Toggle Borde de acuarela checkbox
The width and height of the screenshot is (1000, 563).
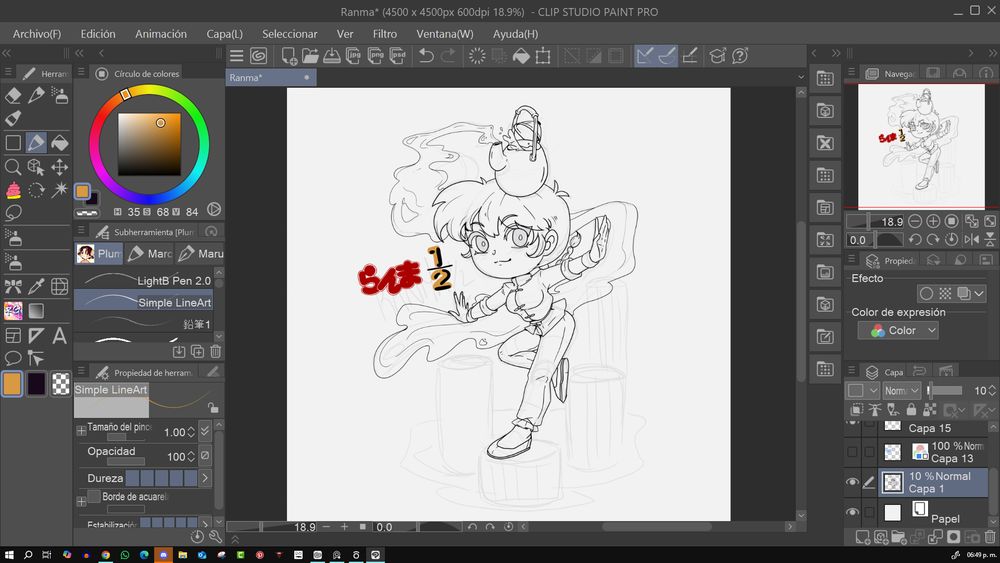coord(94,496)
